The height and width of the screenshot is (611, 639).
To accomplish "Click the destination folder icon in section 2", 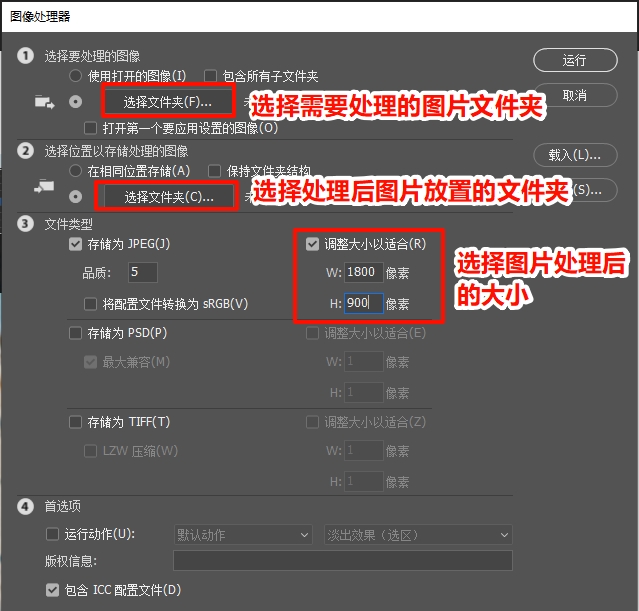I will [x=44, y=187].
